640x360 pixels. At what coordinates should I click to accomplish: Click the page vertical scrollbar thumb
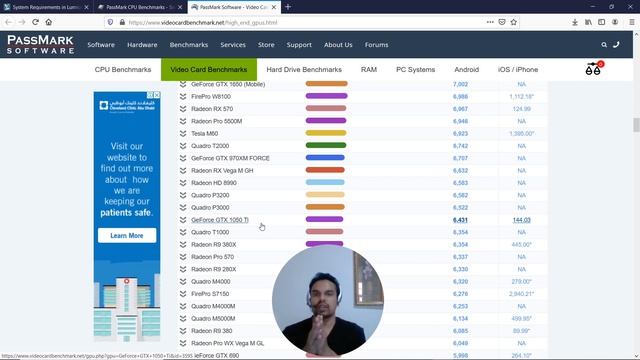(x=636, y=125)
